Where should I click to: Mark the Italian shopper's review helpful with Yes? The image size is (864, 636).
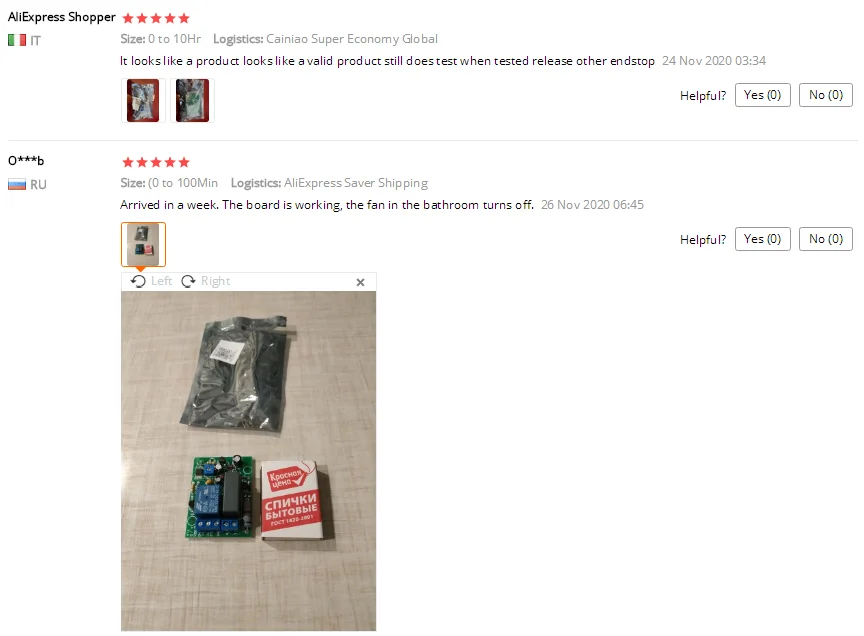pyautogui.click(x=763, y=95)
